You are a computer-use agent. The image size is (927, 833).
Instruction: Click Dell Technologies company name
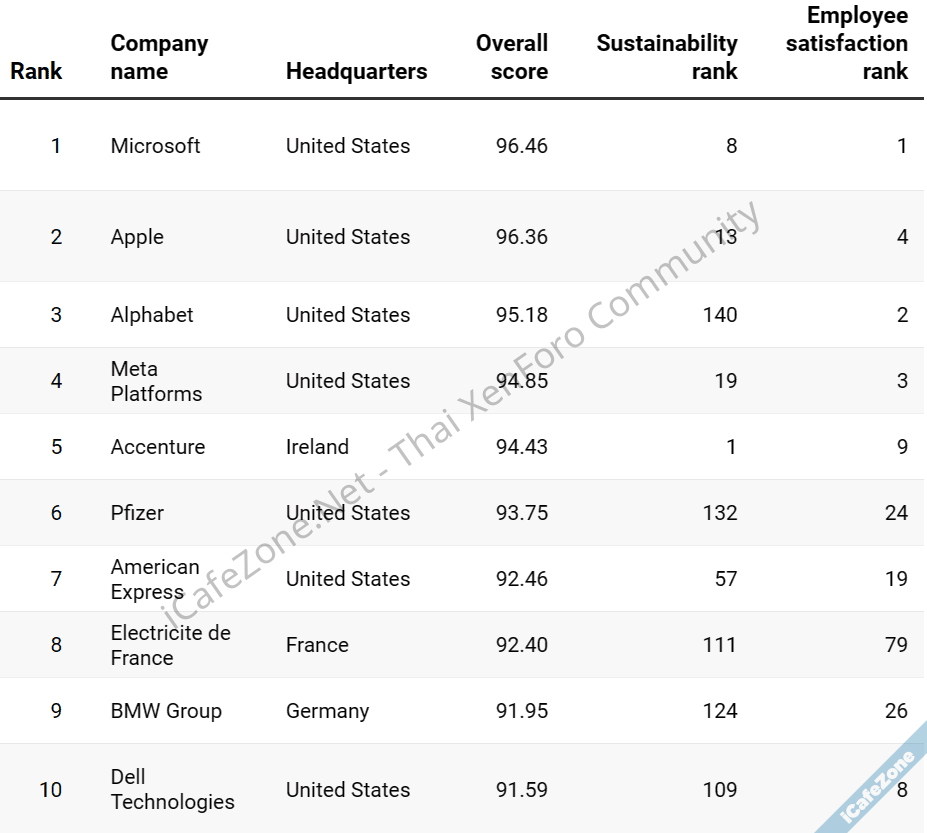(172, 789)
